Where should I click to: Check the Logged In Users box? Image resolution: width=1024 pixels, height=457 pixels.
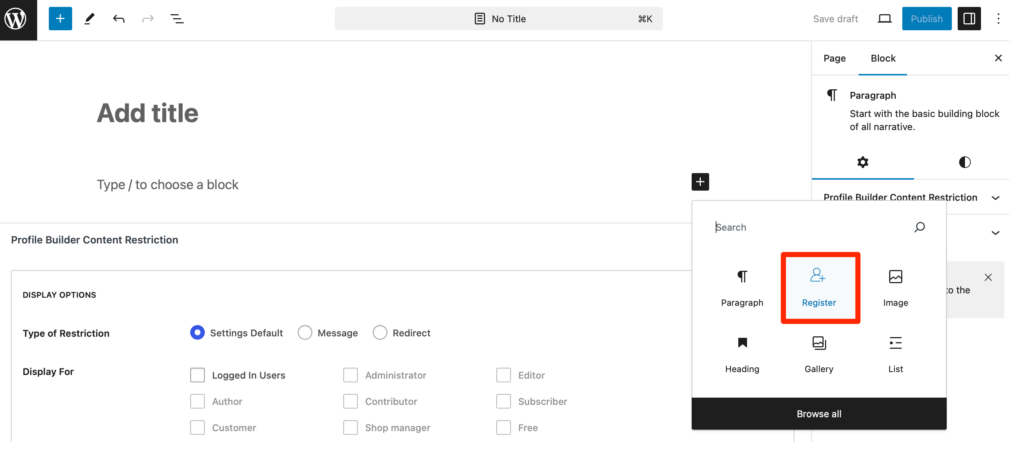click(197, 375)
